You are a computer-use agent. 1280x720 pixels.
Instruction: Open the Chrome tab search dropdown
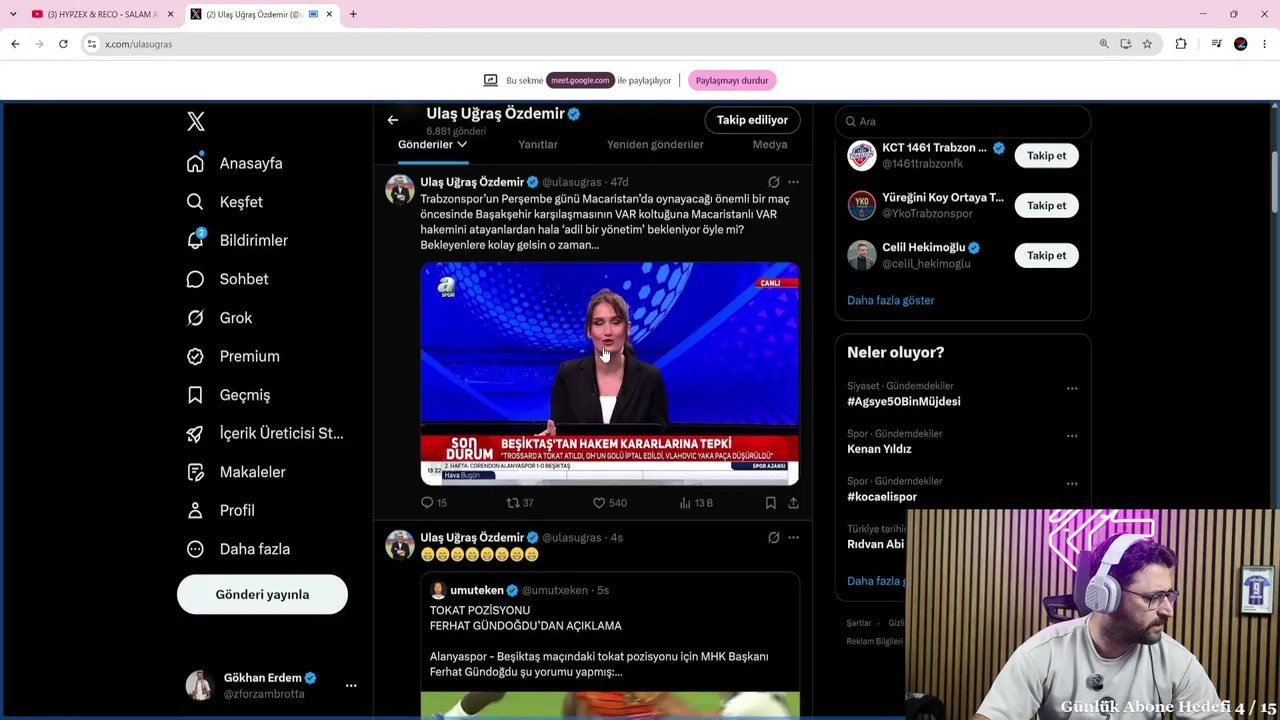point(13,14)
